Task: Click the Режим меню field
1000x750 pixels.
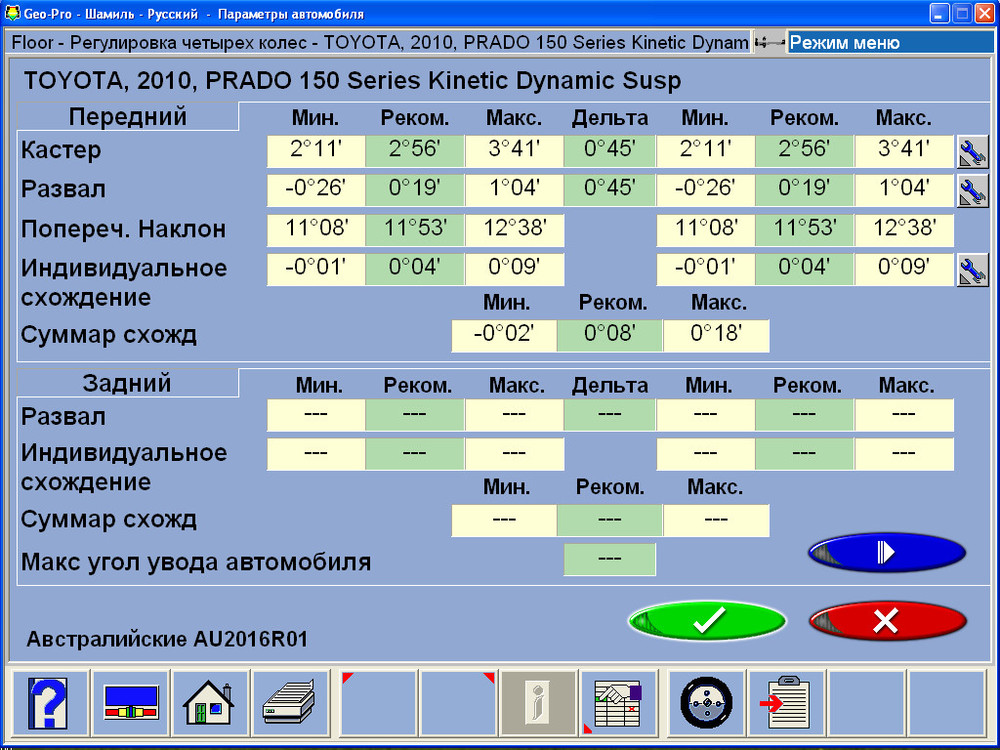Action: click(x=890, y=43)
